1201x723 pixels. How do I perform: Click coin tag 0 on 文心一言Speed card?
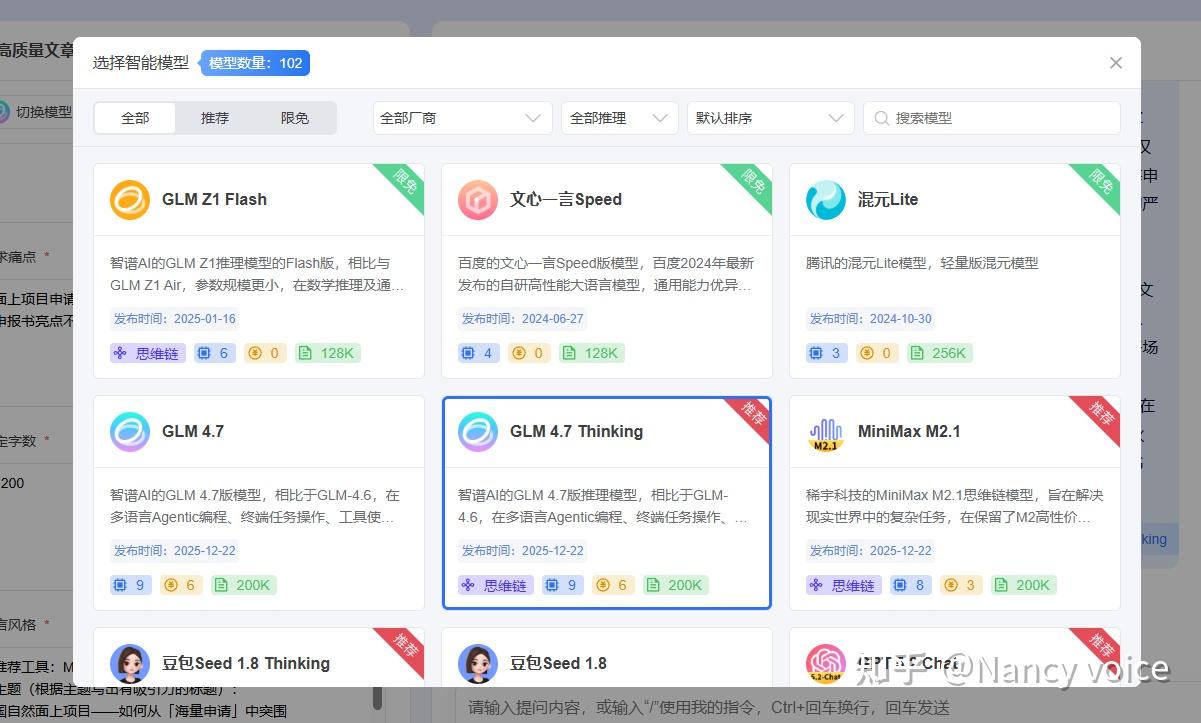click(x=529, y=353)
